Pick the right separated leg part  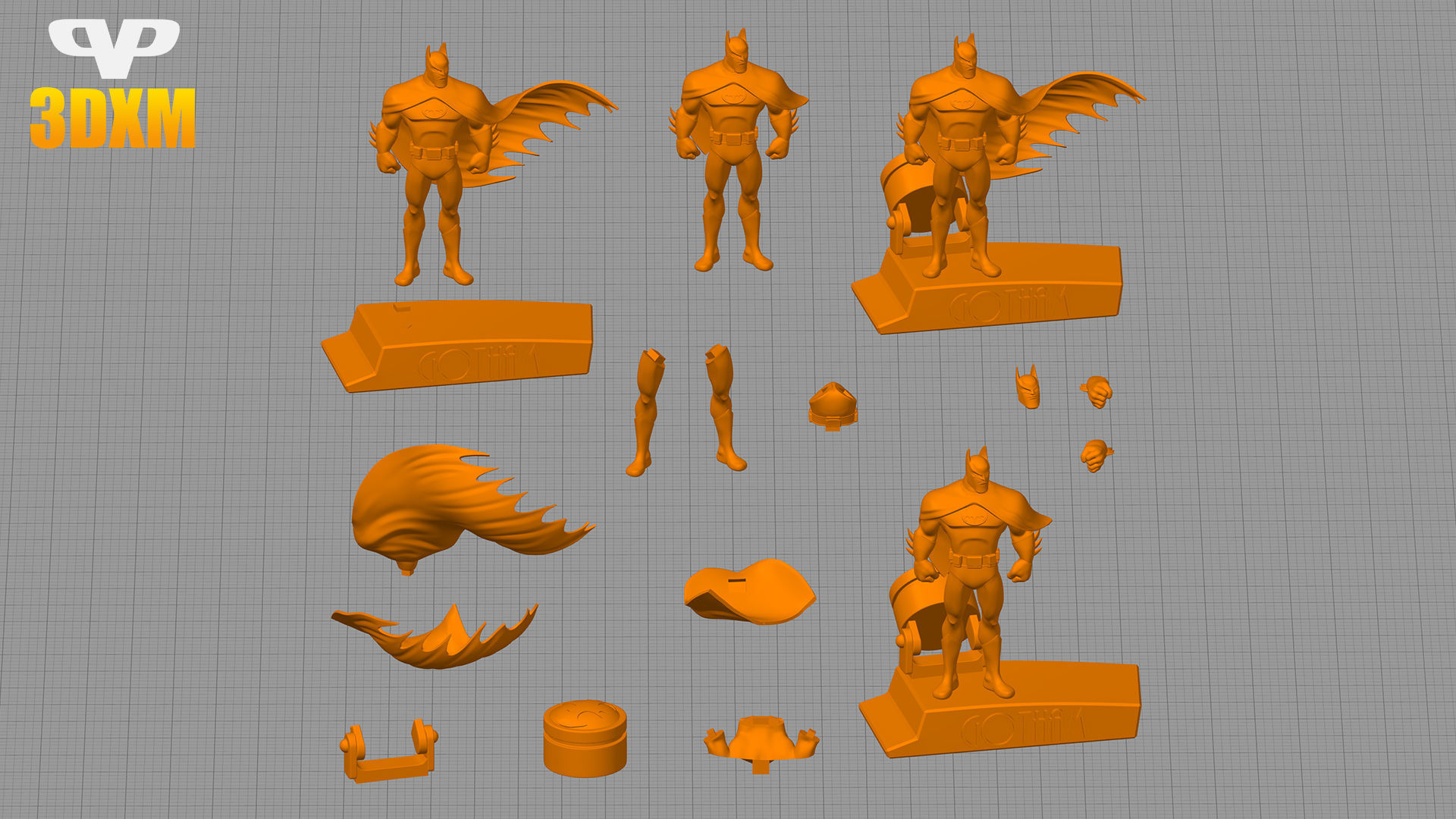tap(725, 407)
